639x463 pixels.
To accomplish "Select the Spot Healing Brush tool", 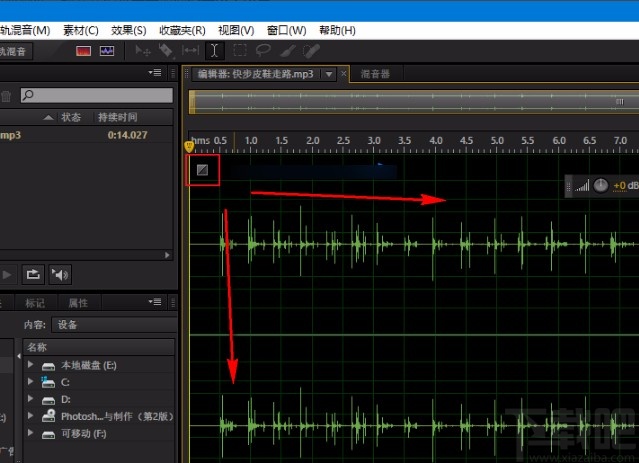I will [x=311, y=51].
